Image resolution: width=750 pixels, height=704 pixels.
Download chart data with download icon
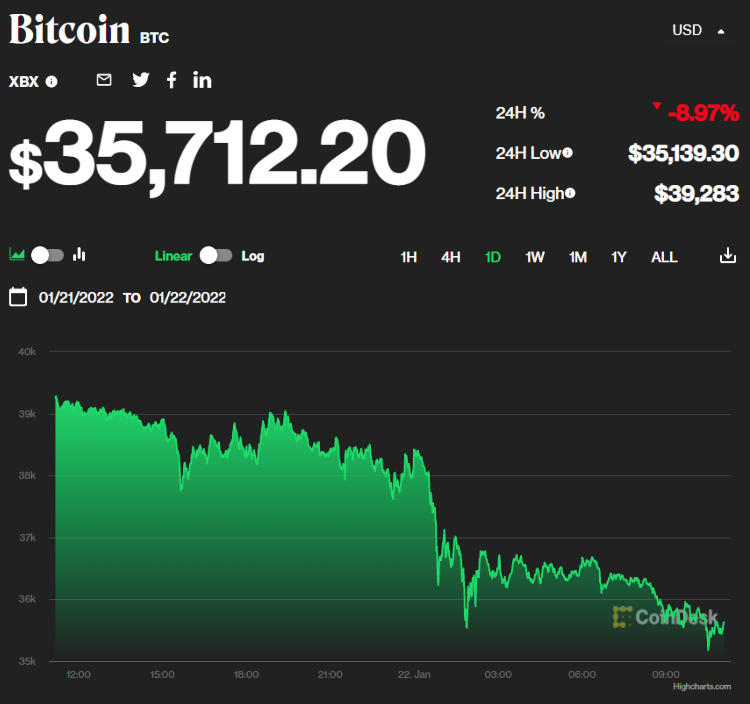[727, 256]
